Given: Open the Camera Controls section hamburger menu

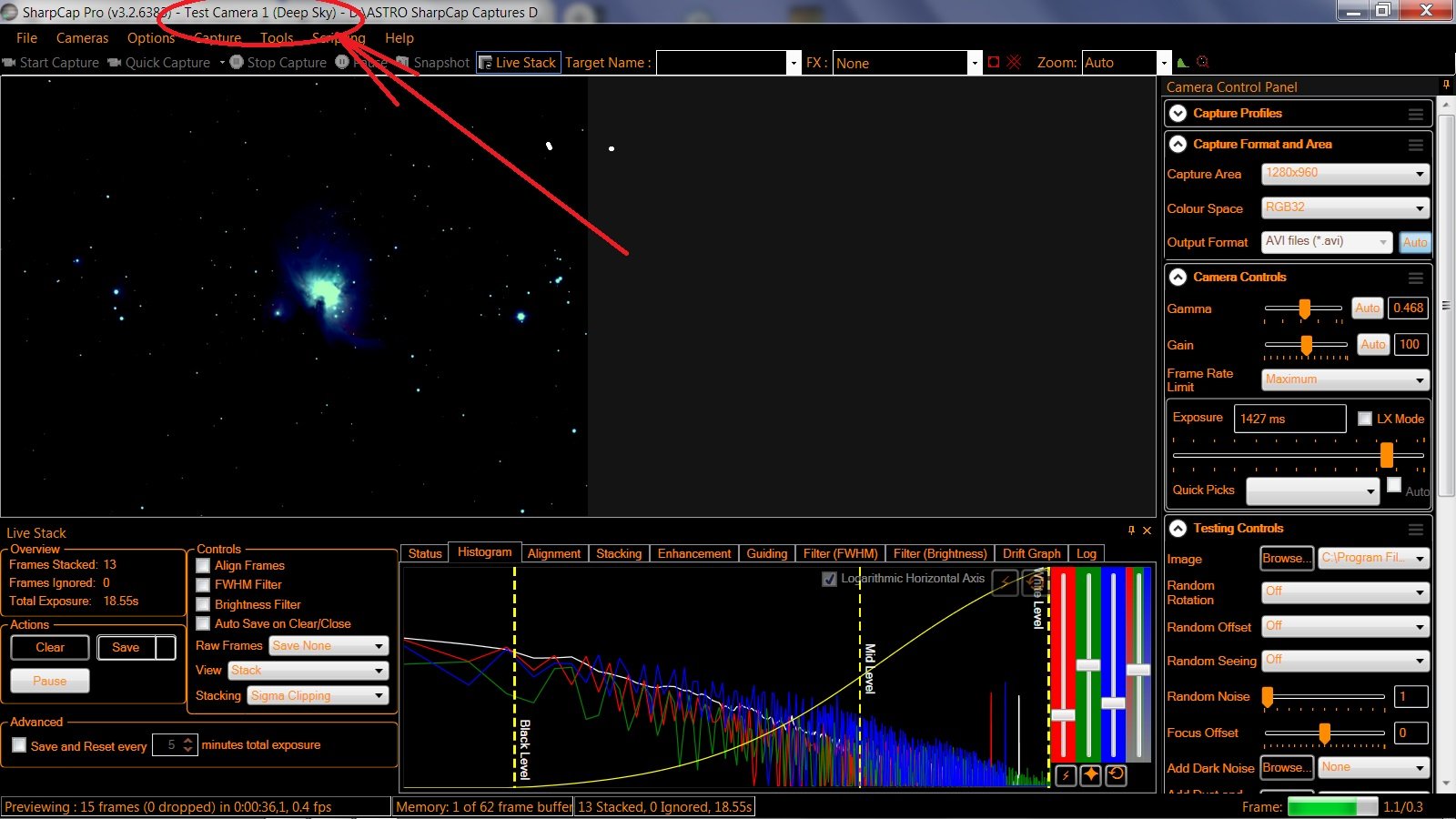Looking at the screenshot, I should [1416, 278].
